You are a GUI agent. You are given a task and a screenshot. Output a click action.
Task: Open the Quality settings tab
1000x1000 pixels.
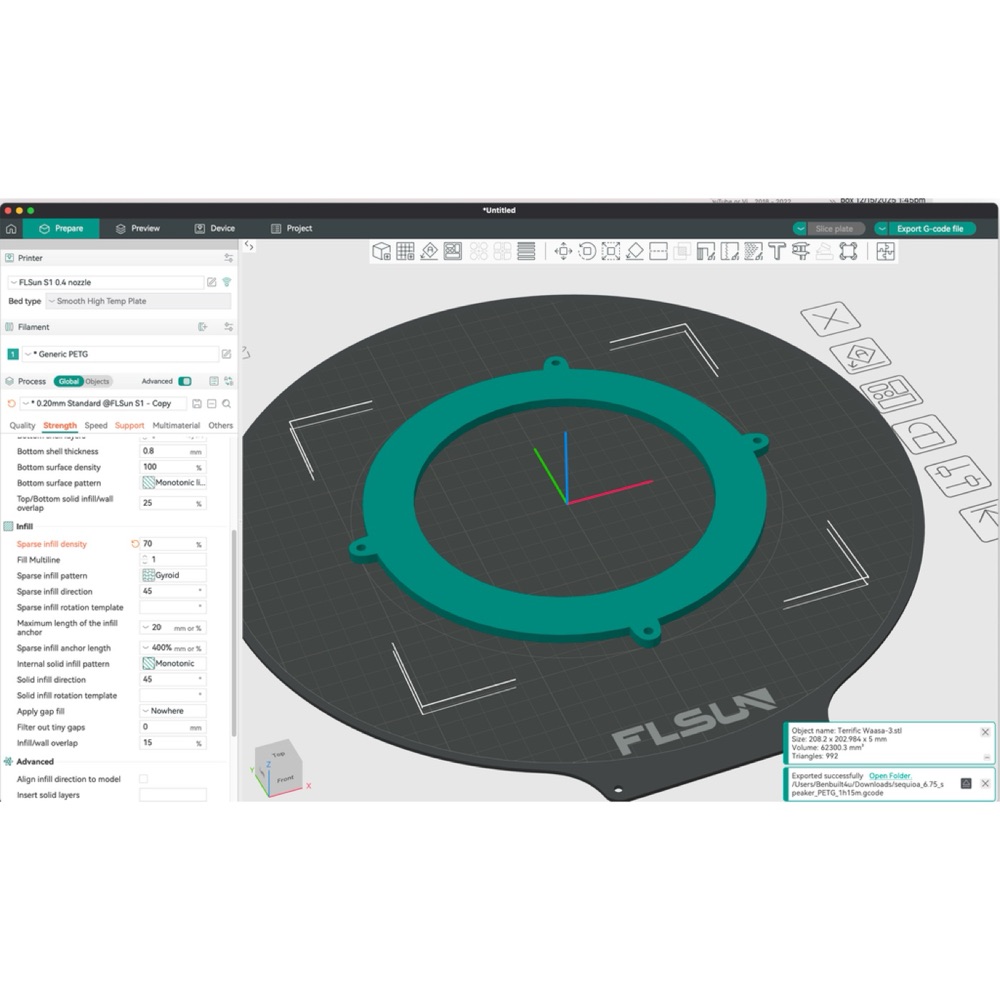[22, 425]
